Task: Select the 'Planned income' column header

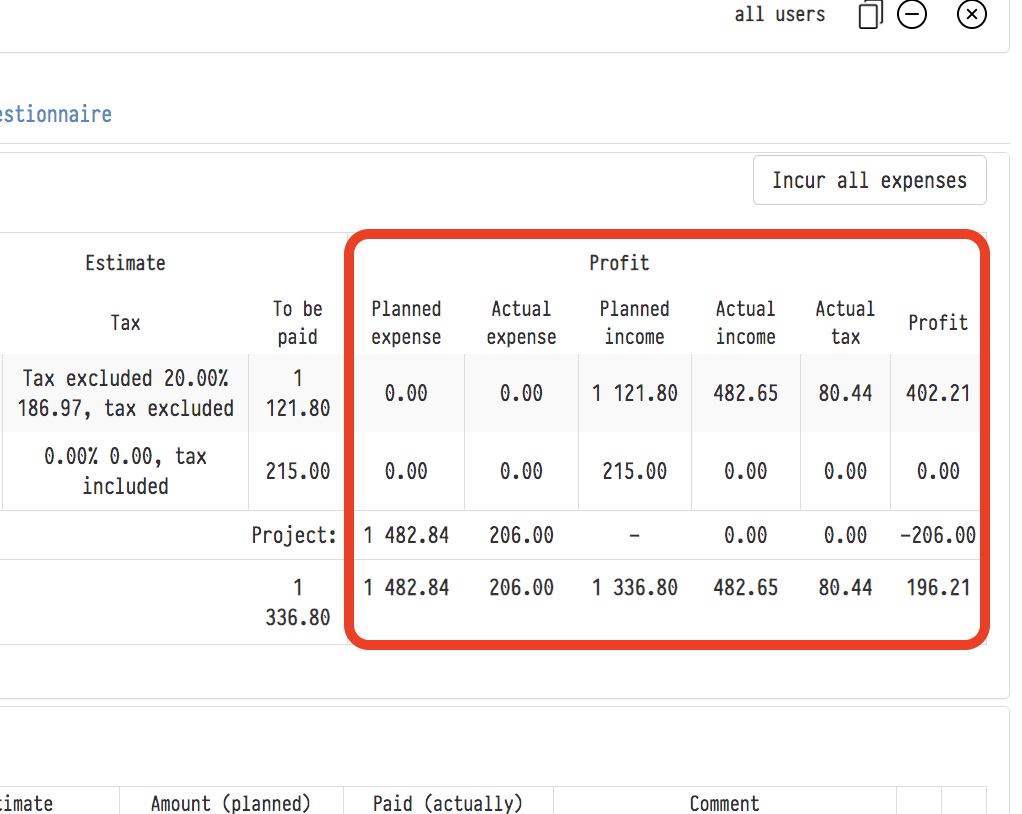Action: [x=634, y=323]
